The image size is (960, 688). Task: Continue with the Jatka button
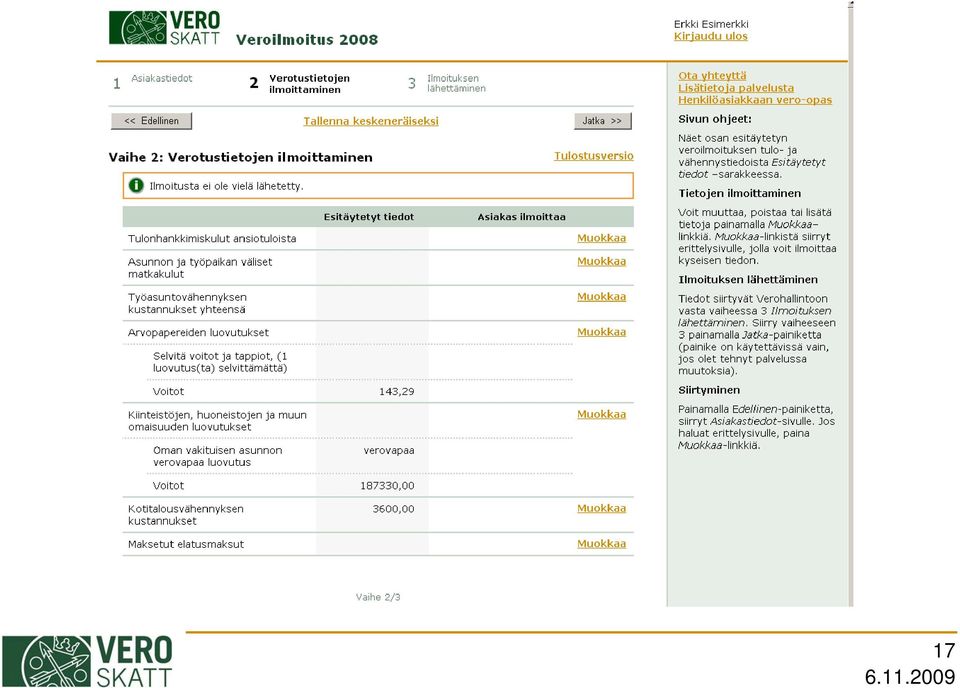point(602,121)
